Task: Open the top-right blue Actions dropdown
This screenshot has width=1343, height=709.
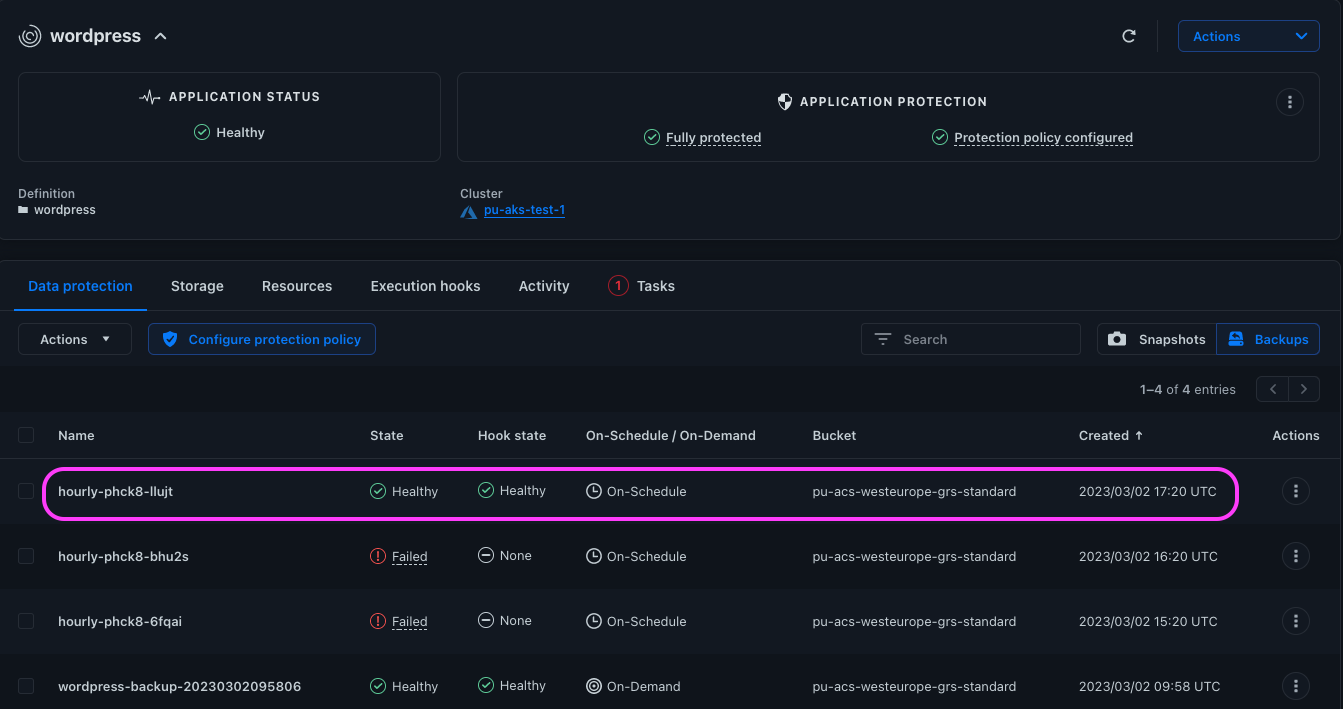Action: point(1248,36)
